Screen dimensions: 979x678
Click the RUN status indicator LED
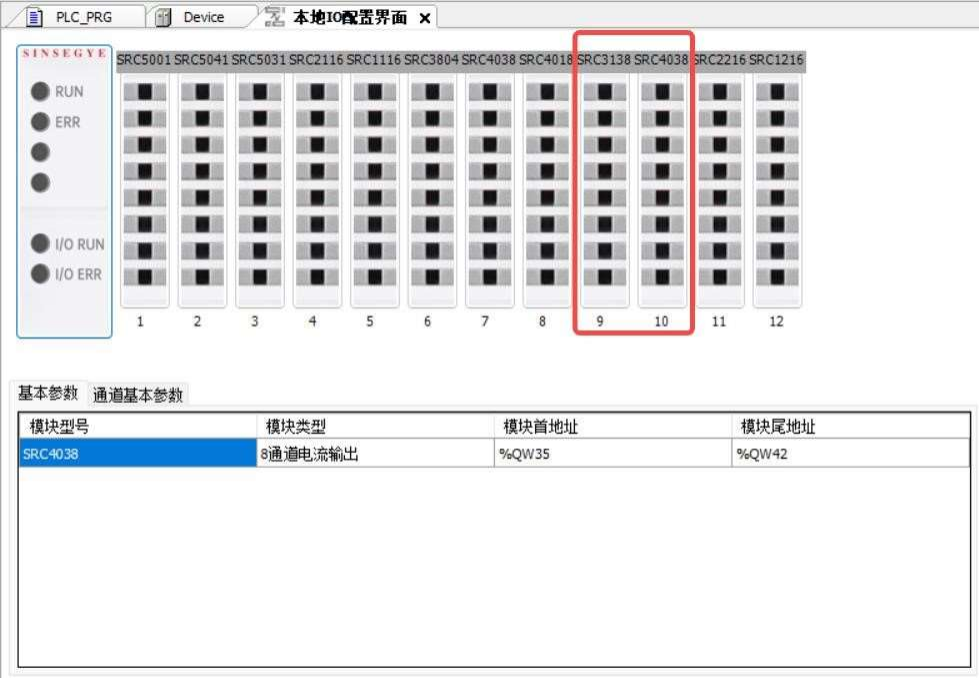coord(41,92)
